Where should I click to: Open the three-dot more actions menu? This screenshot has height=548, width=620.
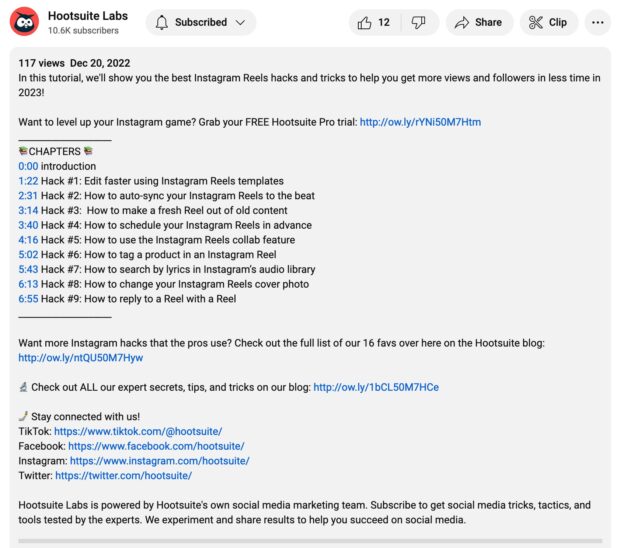[x=597, y=23]
